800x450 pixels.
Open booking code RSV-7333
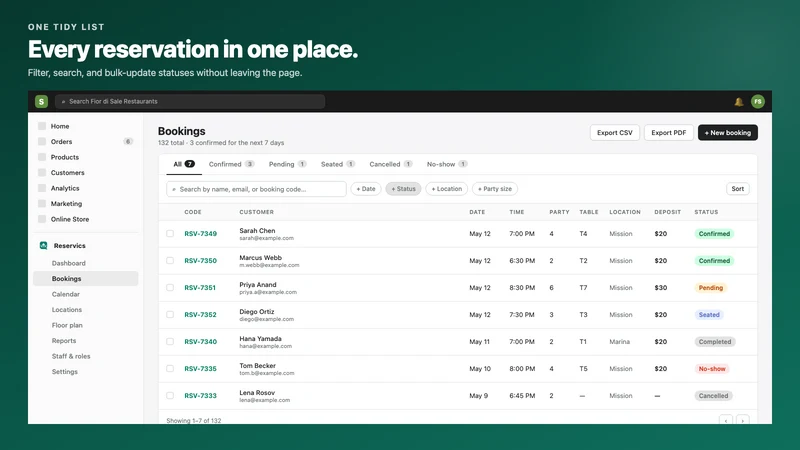point(201,395)
